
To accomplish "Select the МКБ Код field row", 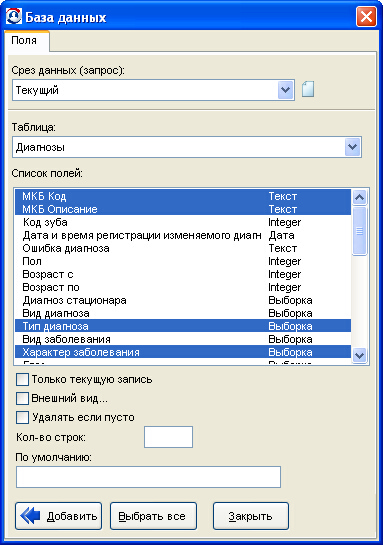I will pos(183,196).
